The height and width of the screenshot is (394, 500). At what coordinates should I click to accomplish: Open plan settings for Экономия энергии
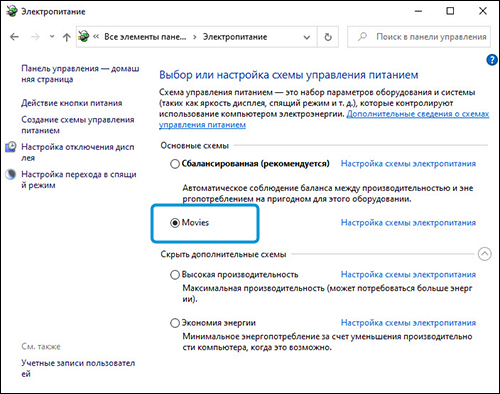click(408, 323)
